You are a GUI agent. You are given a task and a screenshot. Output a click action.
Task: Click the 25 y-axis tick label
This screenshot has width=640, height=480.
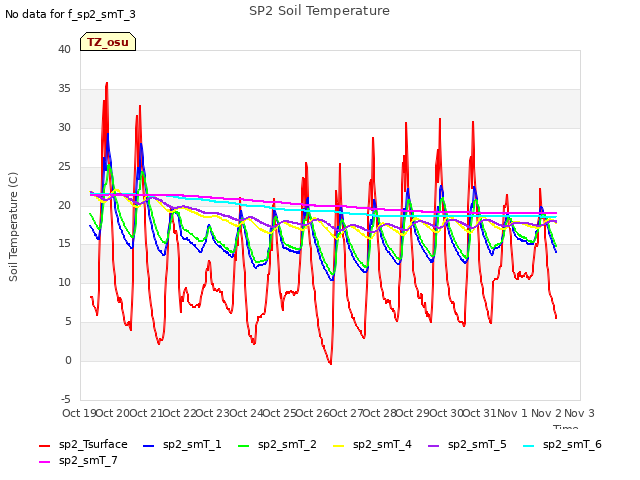(64, 167)
